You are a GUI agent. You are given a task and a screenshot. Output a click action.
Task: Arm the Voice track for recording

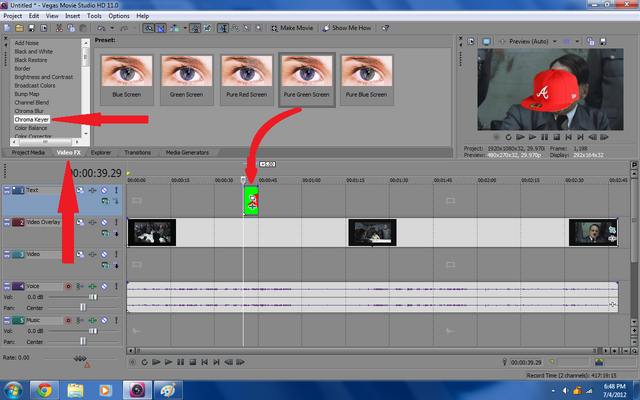[68, 287]
